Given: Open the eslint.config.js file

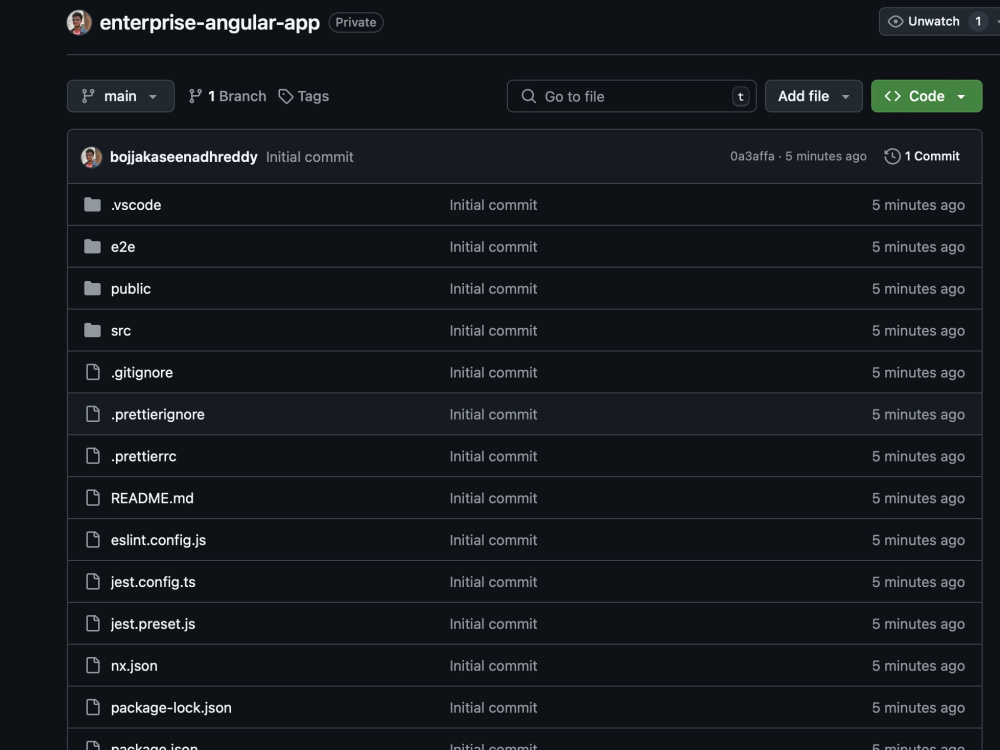Looking at the screenshot, I should [x=158, y=540].
